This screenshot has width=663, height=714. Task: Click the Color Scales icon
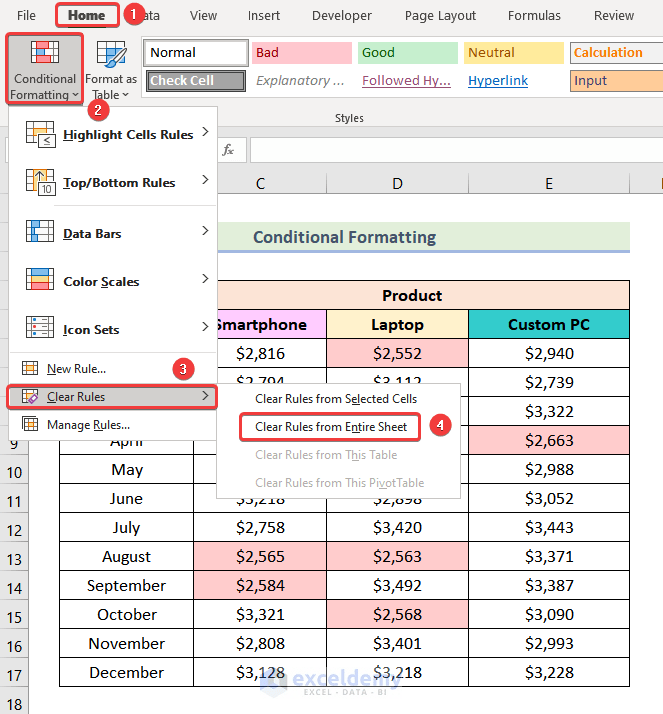[40, 279]
